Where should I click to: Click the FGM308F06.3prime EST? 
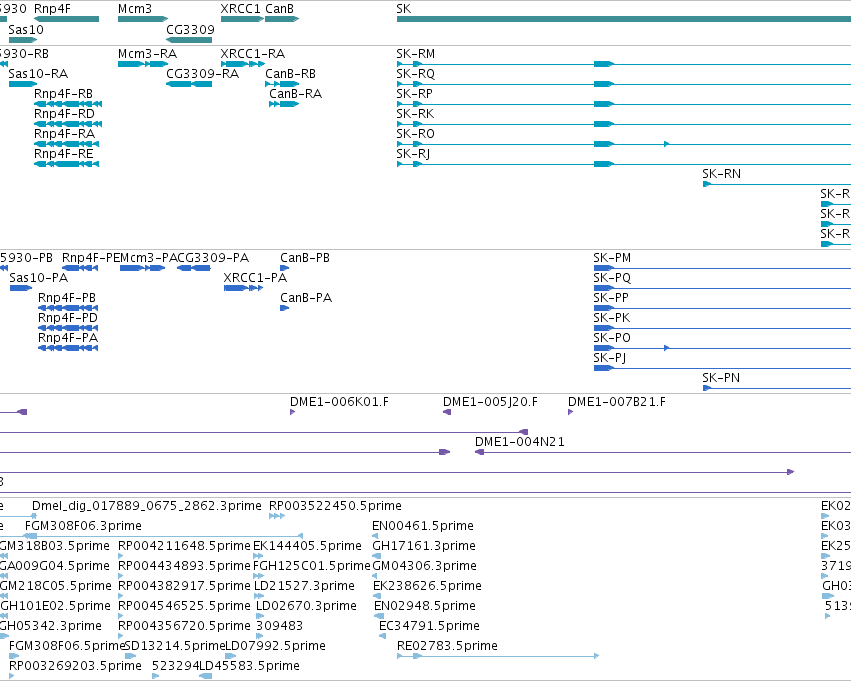point(162,536)
